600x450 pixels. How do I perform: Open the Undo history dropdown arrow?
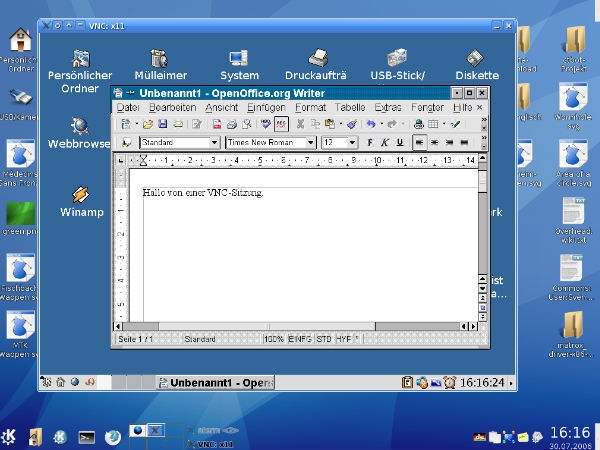(382, 124)
